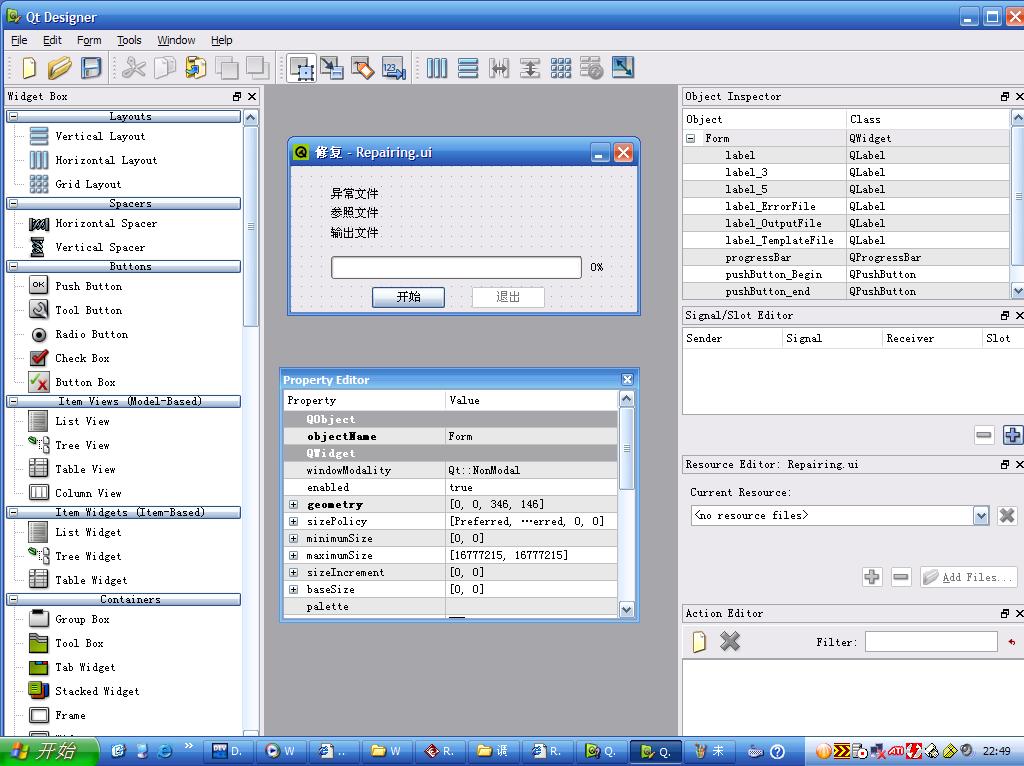Click system tray clock showing 22:49
Screen dimensions: 1024x766
pyautogui.click(x=997, y=752)
